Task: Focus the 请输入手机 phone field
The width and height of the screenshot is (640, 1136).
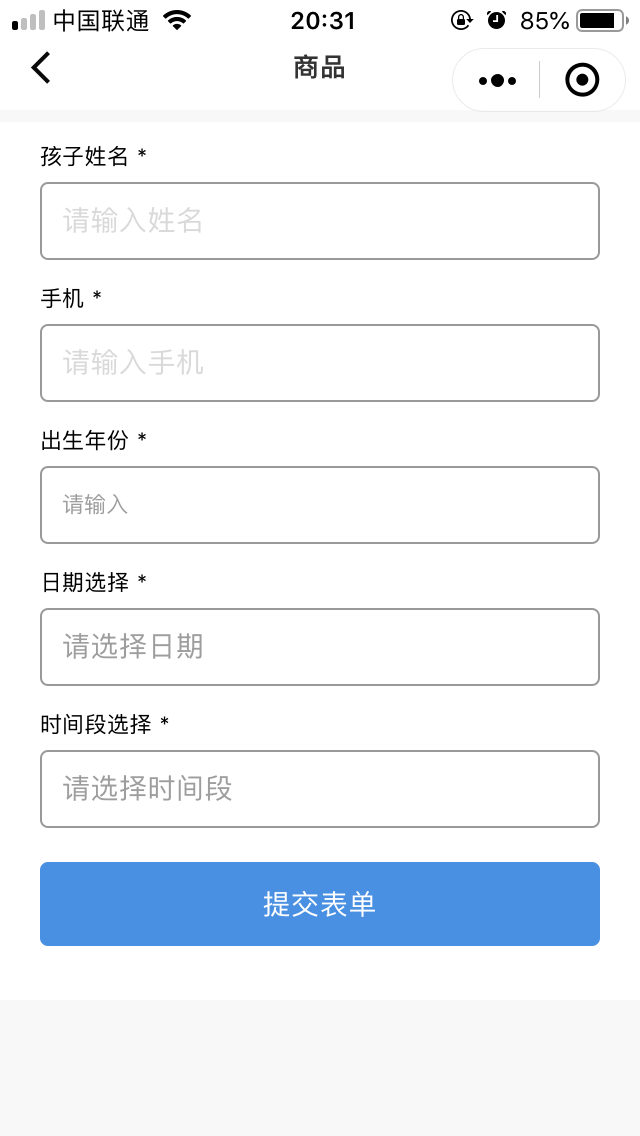Action: coord(320,363)
